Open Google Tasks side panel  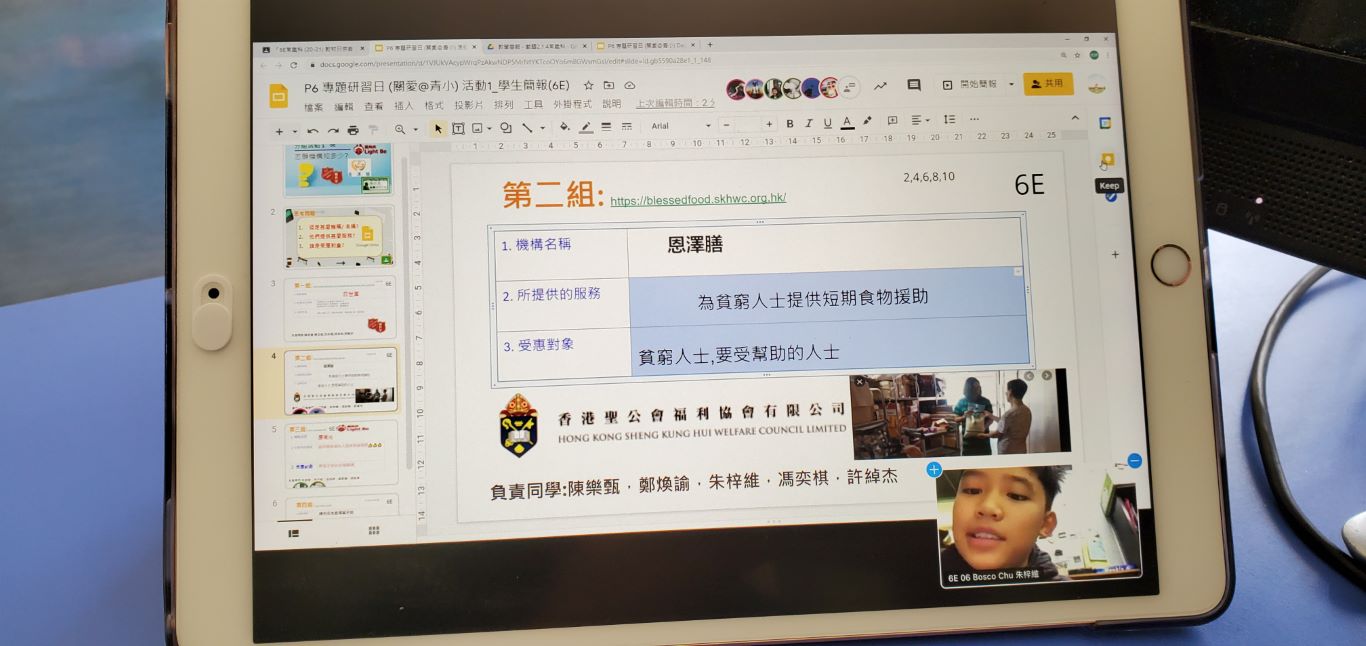[x=1112, y=196]
